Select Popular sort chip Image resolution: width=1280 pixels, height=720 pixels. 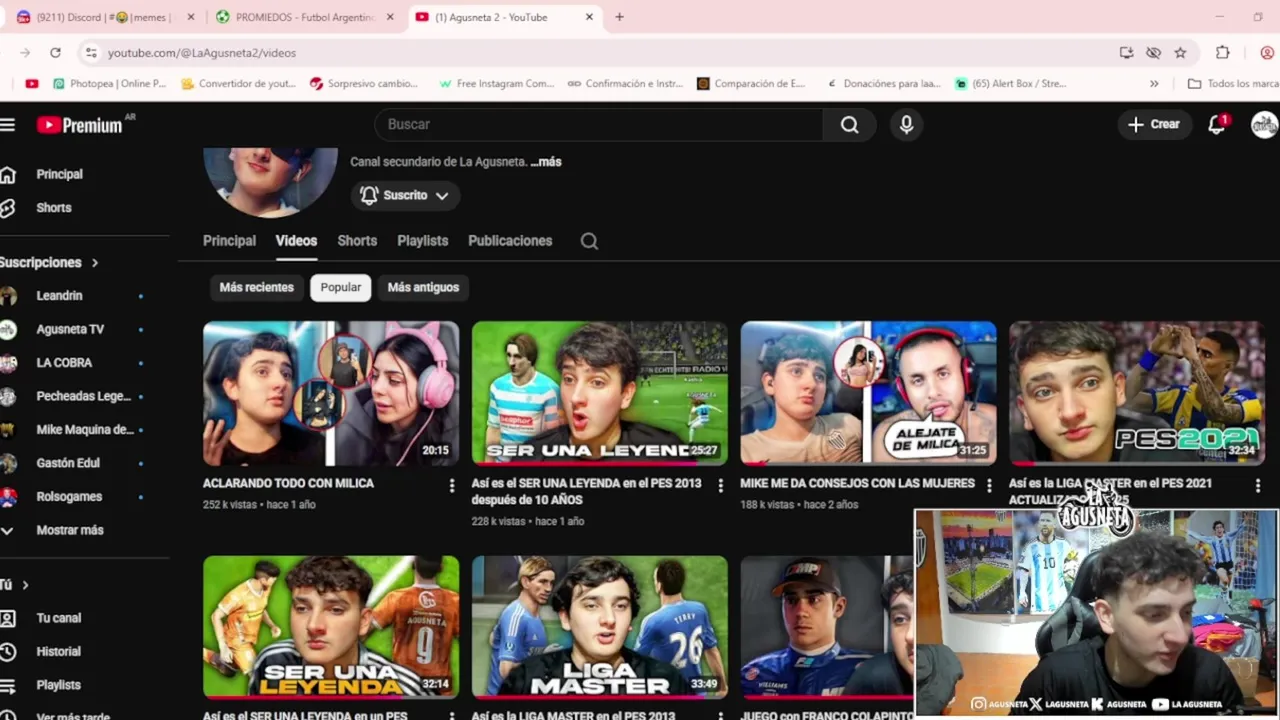coord(341,287)
